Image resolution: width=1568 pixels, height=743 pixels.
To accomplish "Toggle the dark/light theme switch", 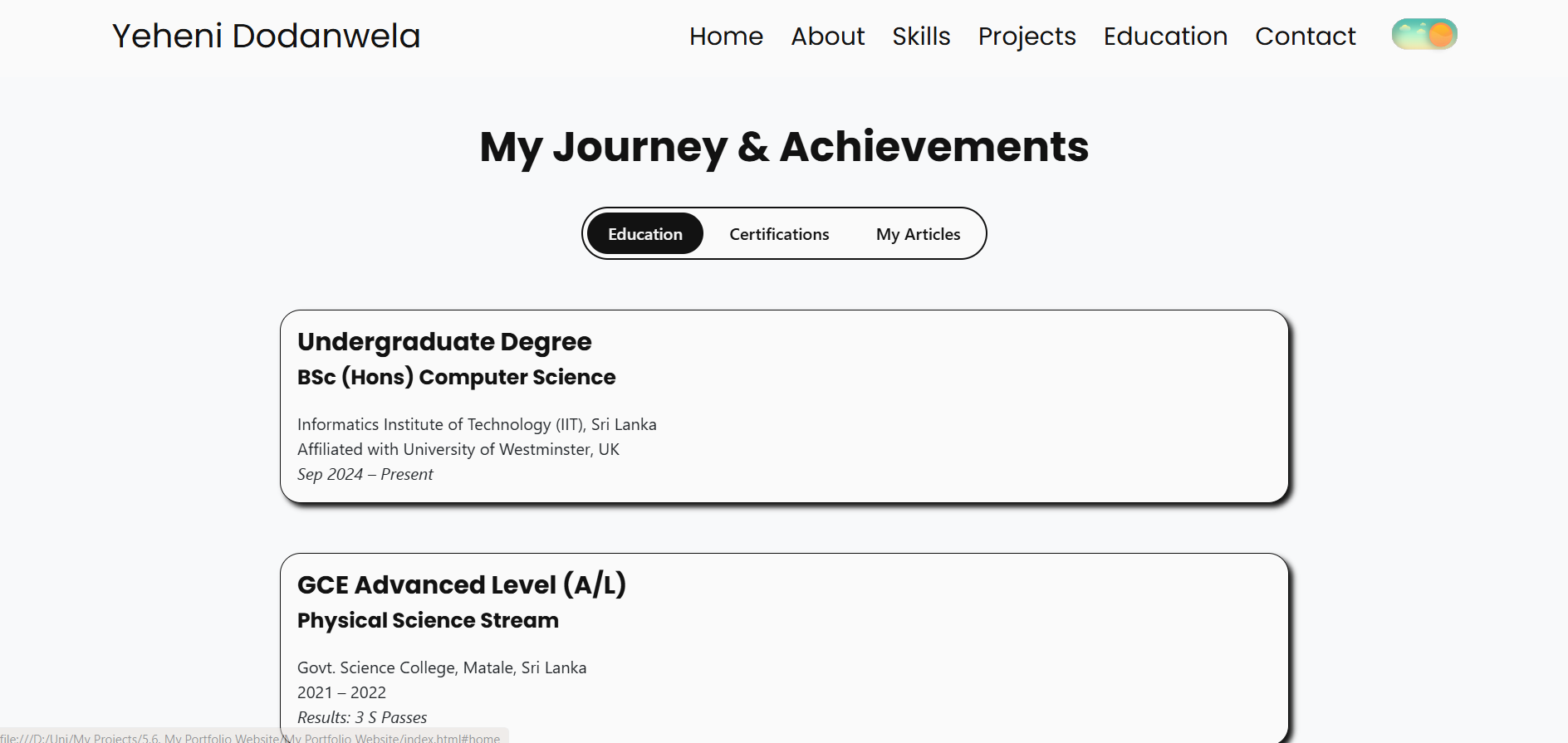I will tap(1423, 34).
